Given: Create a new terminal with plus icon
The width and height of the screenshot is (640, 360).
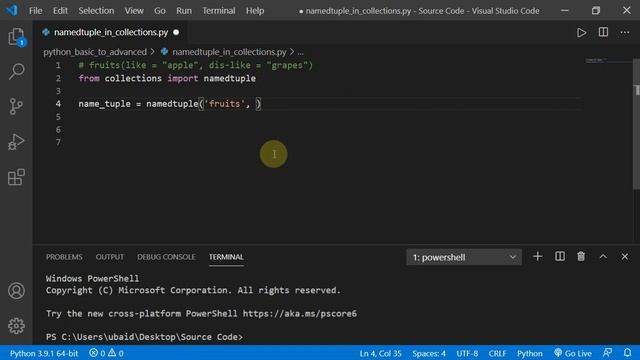Looking at the screenshot, I should (x=538, y=257).
